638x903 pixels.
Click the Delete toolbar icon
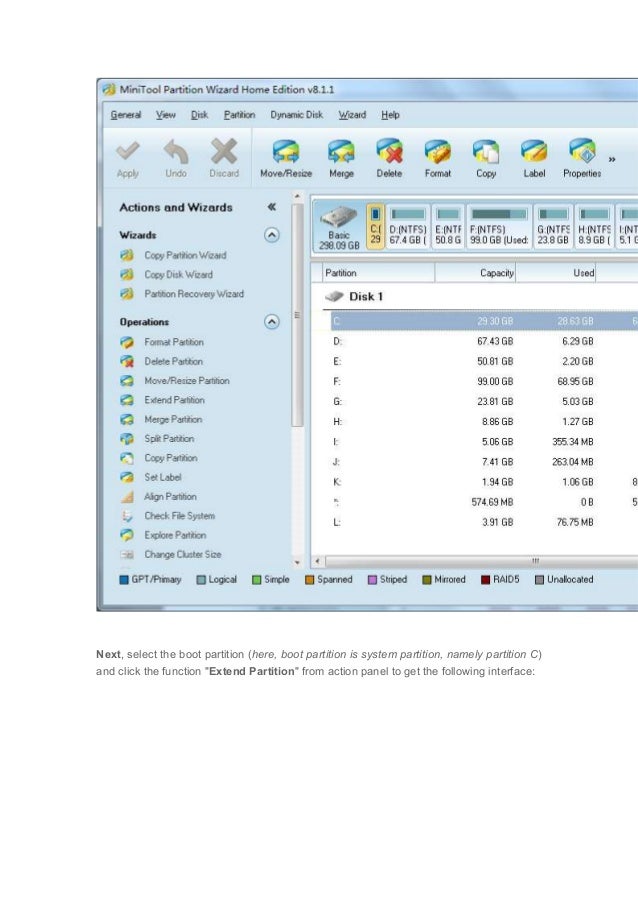click(x=389, y=151)
